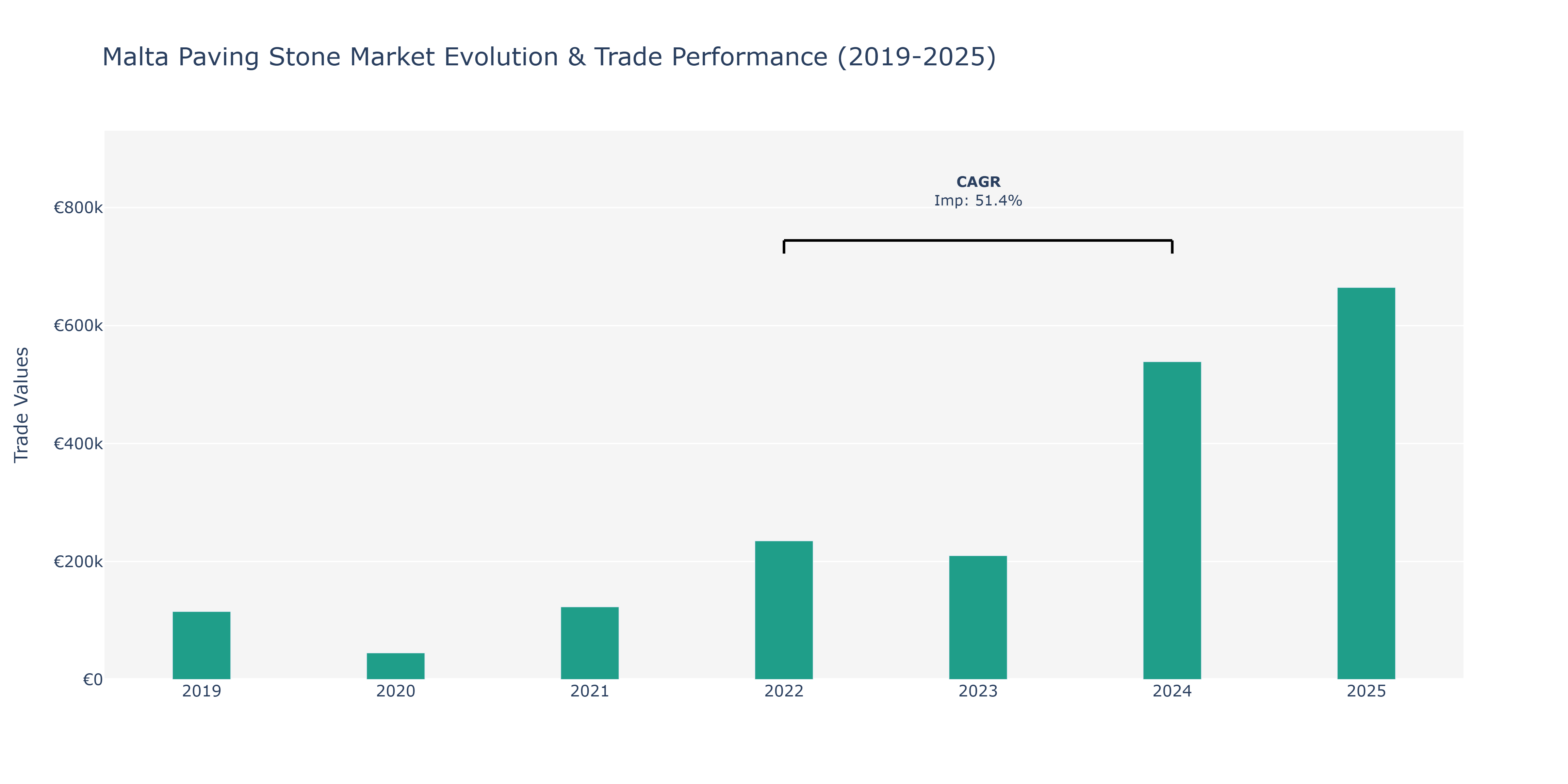Click the 2019 bar
Screen dimensions: 1568x784
pyautogui.click(x=202, y=645)
